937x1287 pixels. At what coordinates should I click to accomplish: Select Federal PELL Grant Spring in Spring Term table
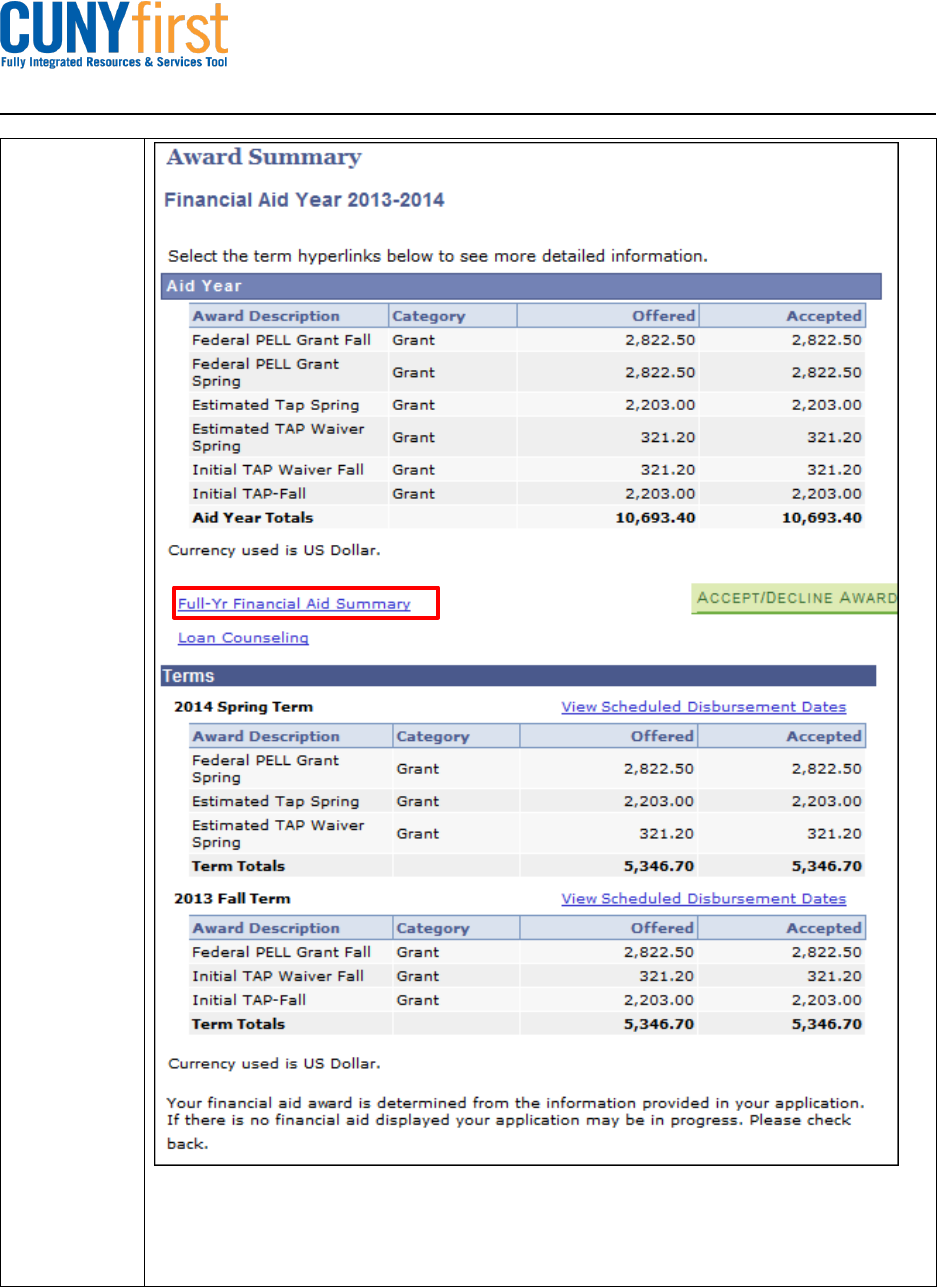[265, 769]
